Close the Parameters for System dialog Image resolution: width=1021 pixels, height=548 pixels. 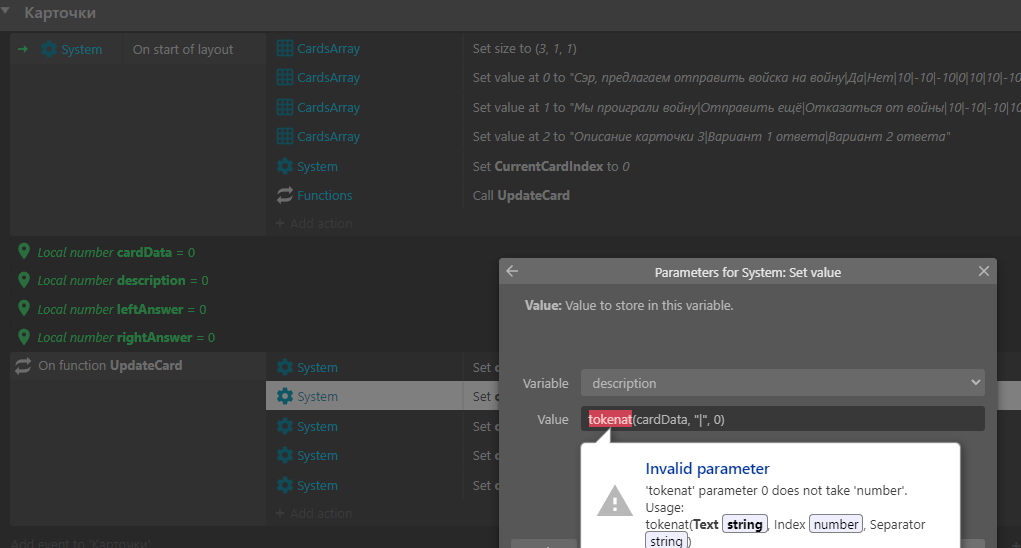click(x=983, y=271)
